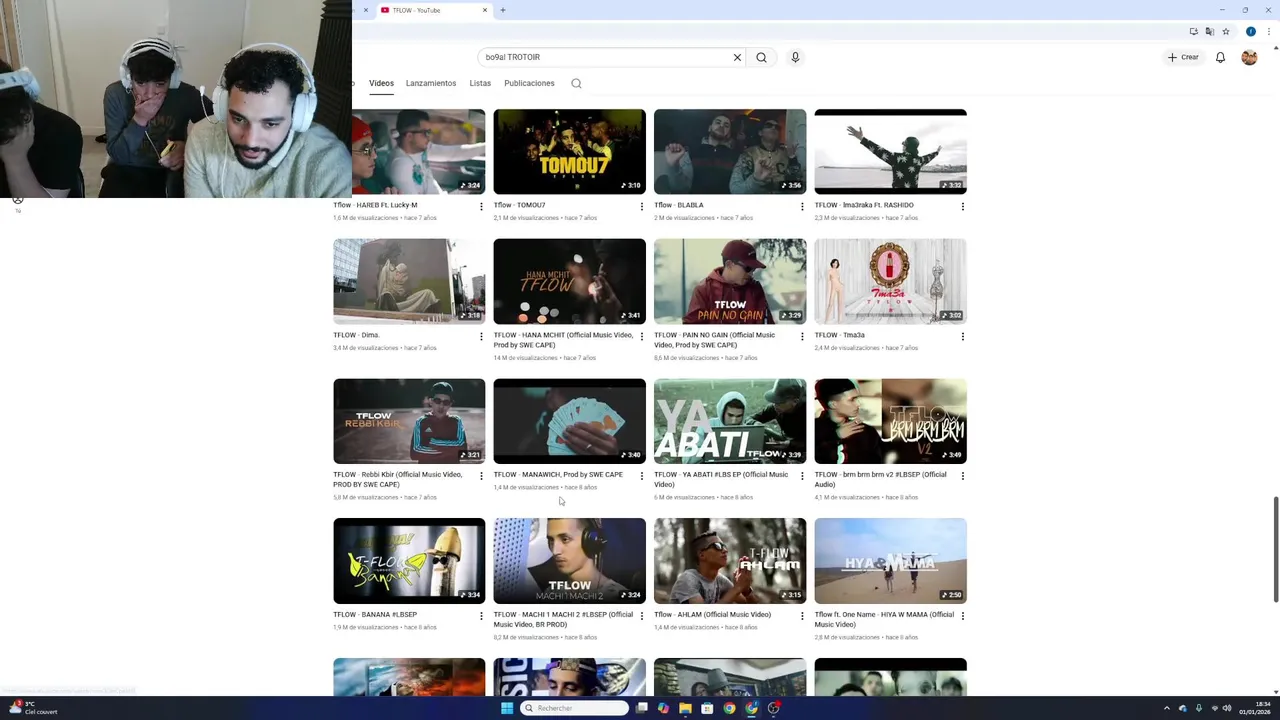Open the HANA MCHIT video thumbnail
The height and width of the screenshot is (720, 1280).
point(569,281)
